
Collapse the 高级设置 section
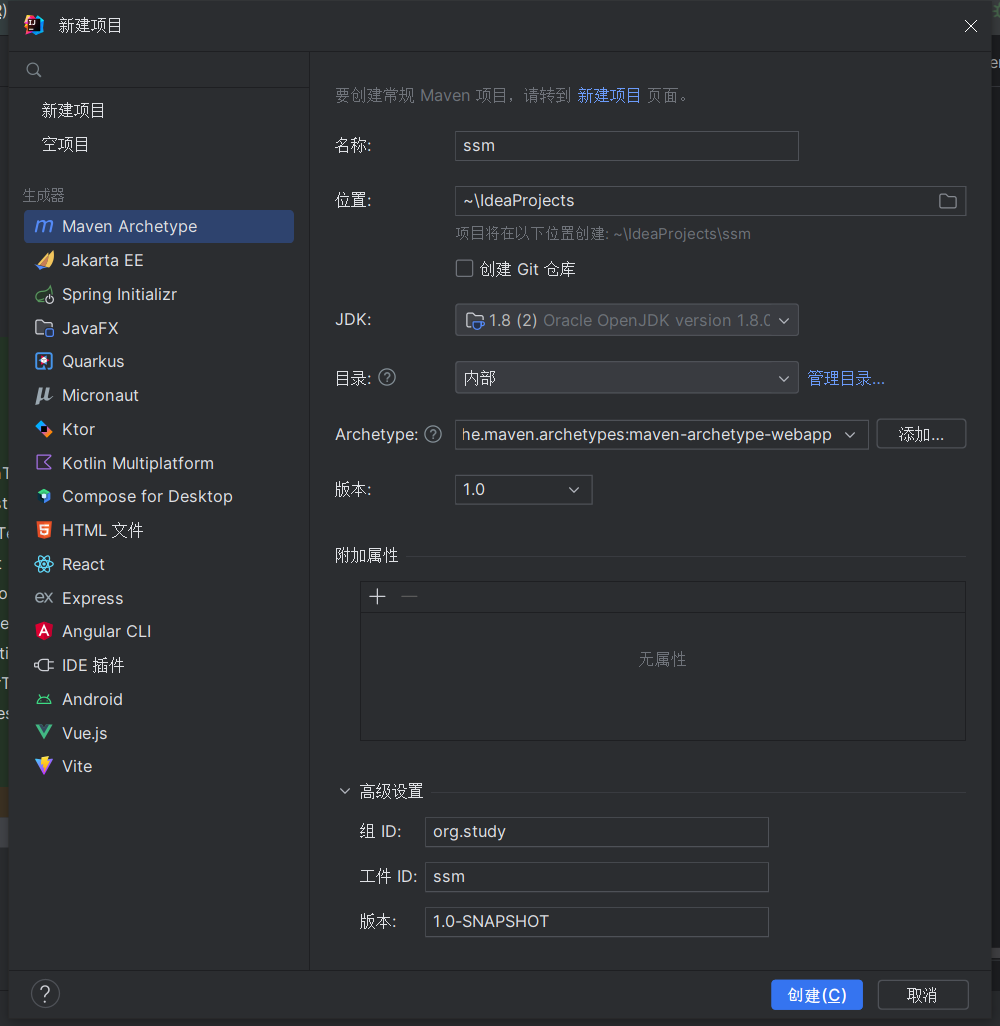coord(345,791)
